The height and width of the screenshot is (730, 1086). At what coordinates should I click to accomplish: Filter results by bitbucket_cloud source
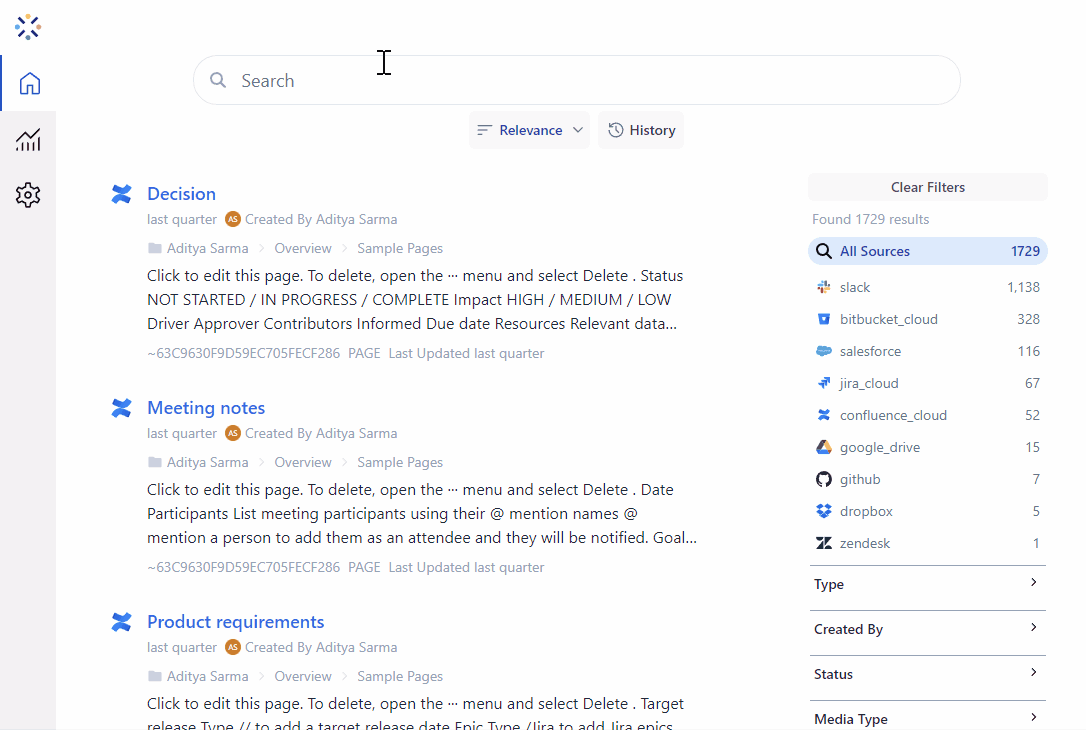(927, 319)
